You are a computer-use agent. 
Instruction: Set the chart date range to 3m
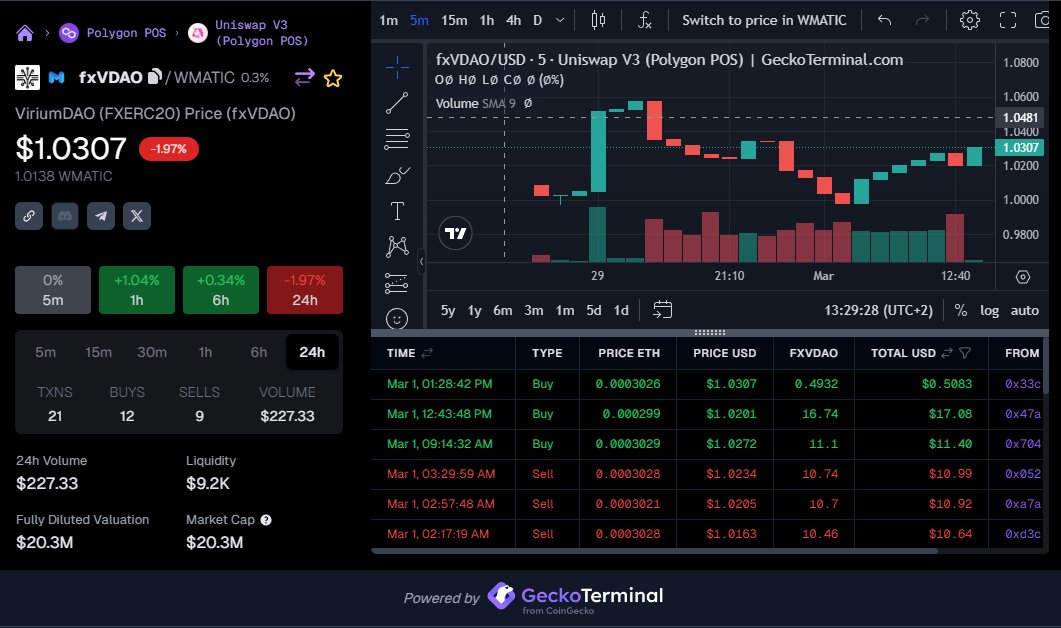pos(534,311)
